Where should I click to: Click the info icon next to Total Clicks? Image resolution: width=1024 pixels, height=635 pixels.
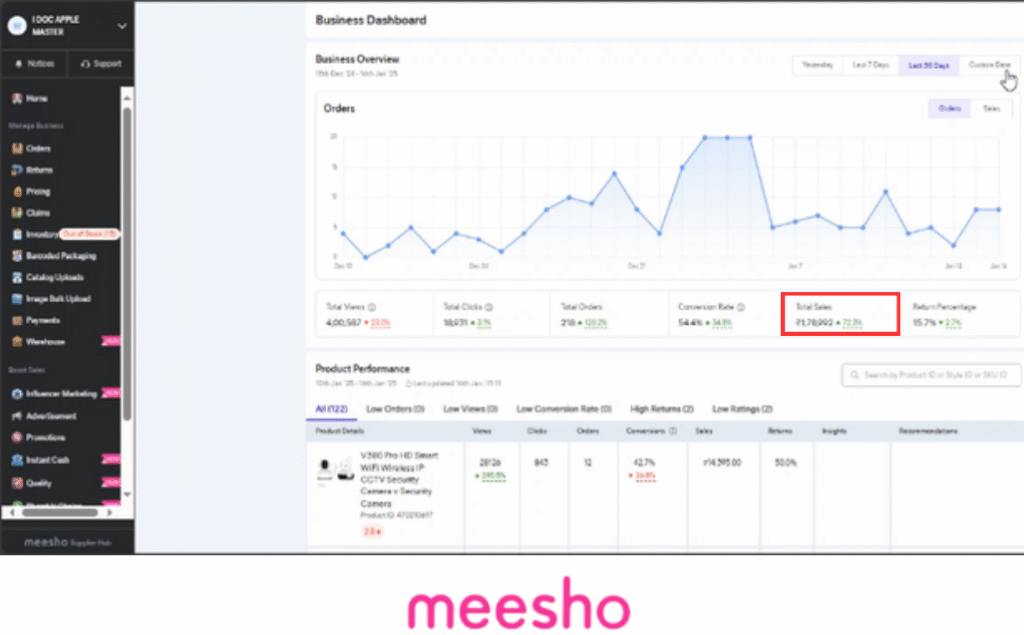[488, 307]
